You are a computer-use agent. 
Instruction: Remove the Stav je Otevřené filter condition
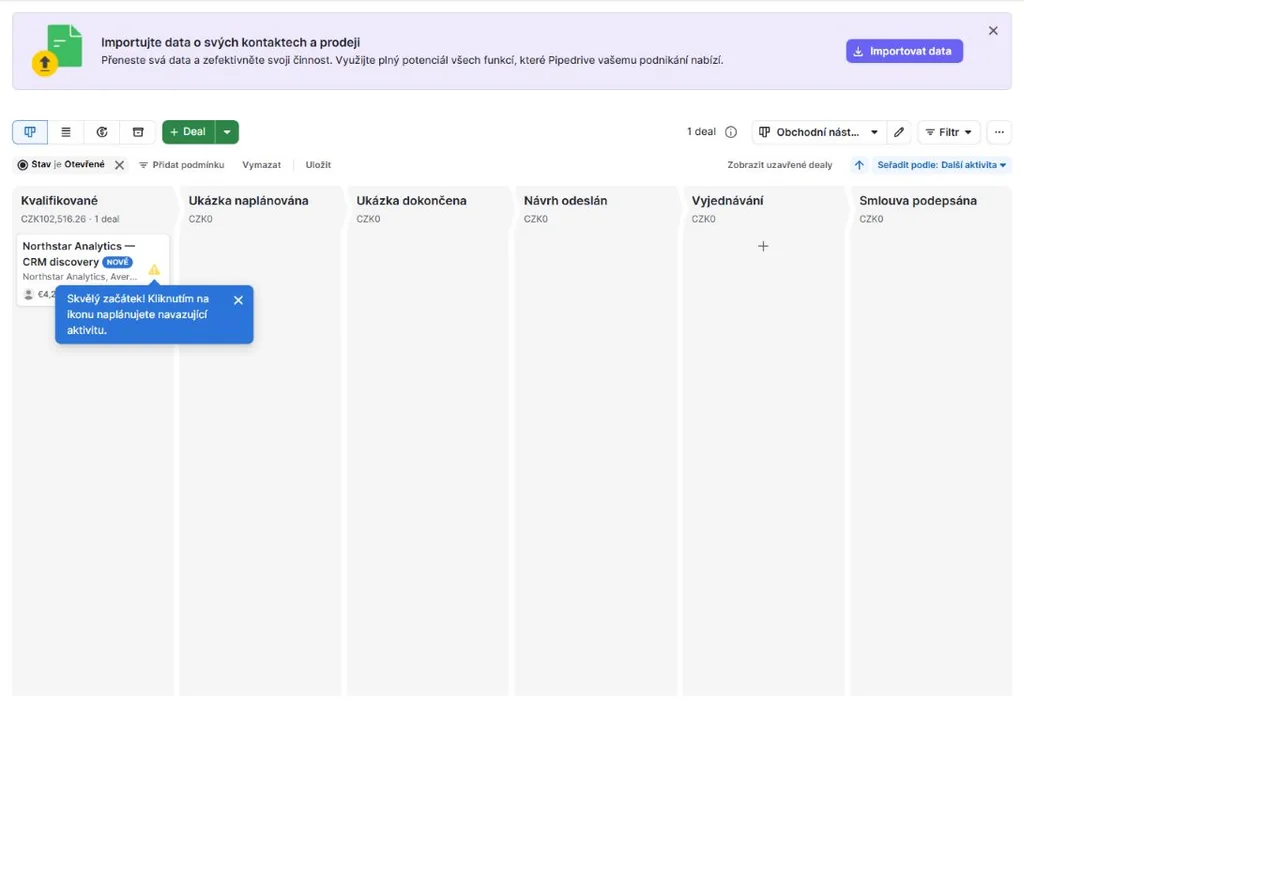click(x=119, y=165)
